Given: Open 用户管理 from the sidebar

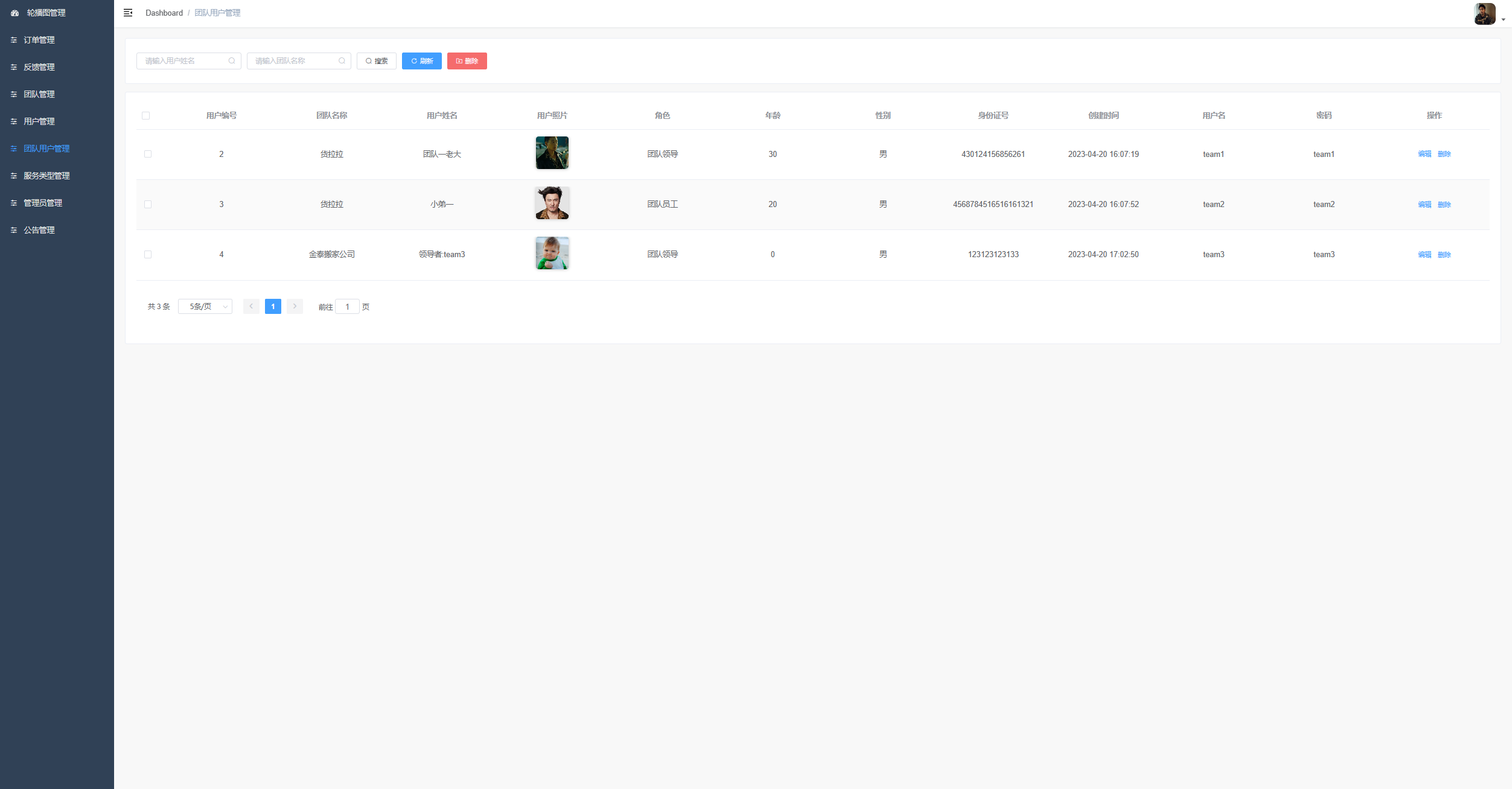Looking at the screenshot, I should (x=39, y=121).
